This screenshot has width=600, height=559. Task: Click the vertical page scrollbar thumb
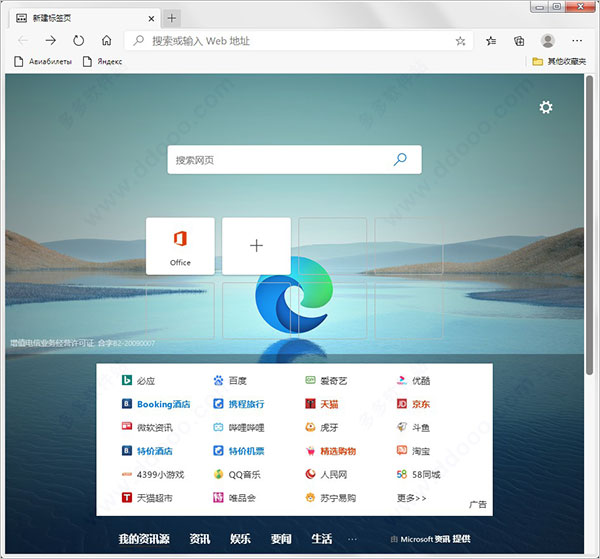point(590,225)
